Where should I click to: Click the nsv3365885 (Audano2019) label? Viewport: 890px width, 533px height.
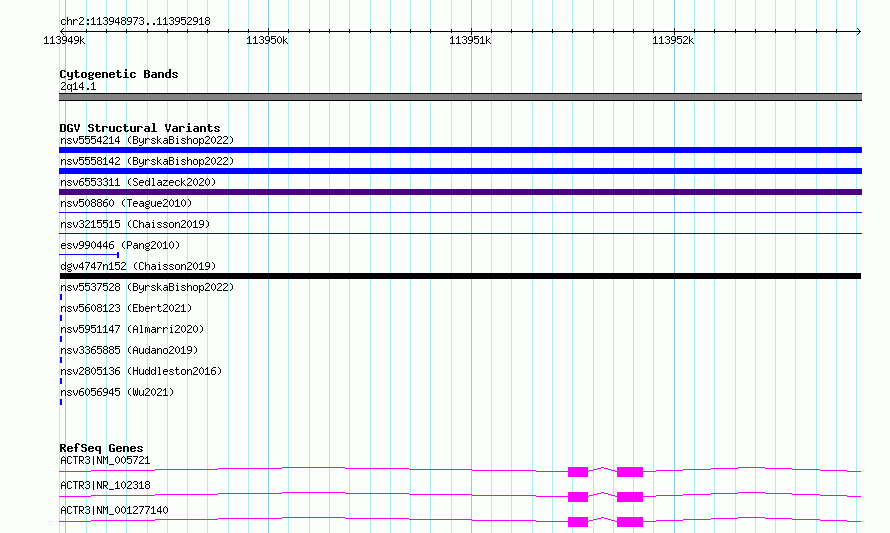tap(129, 350)
